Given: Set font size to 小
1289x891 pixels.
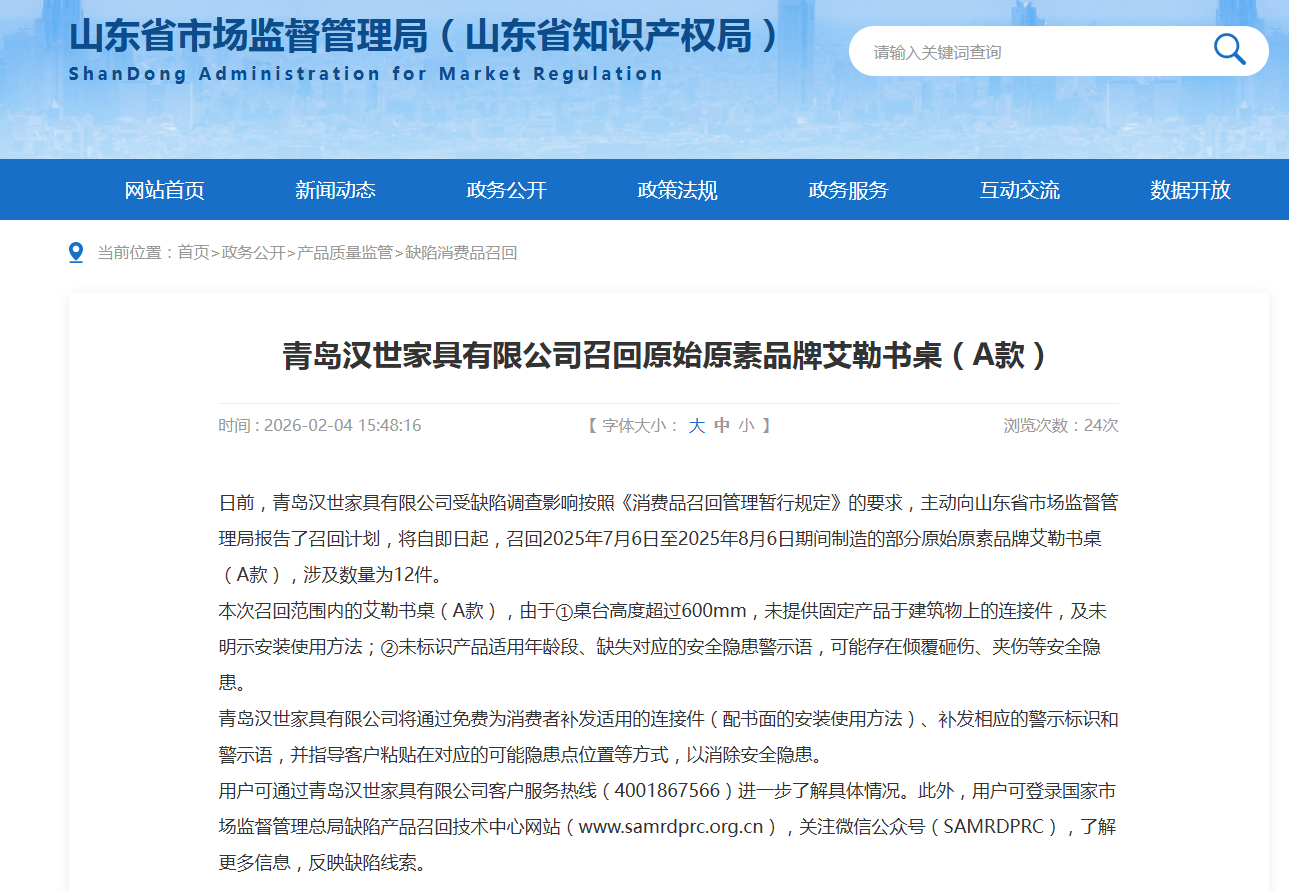Looking at the screenshot, I should (x=747, y=426).
